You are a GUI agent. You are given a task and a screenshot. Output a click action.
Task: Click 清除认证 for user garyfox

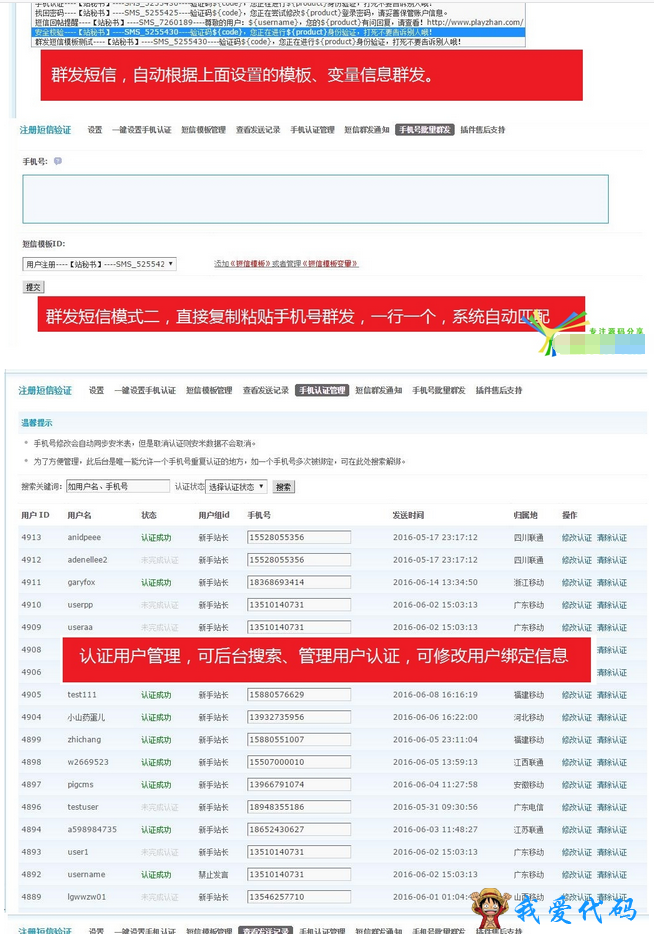612,583
